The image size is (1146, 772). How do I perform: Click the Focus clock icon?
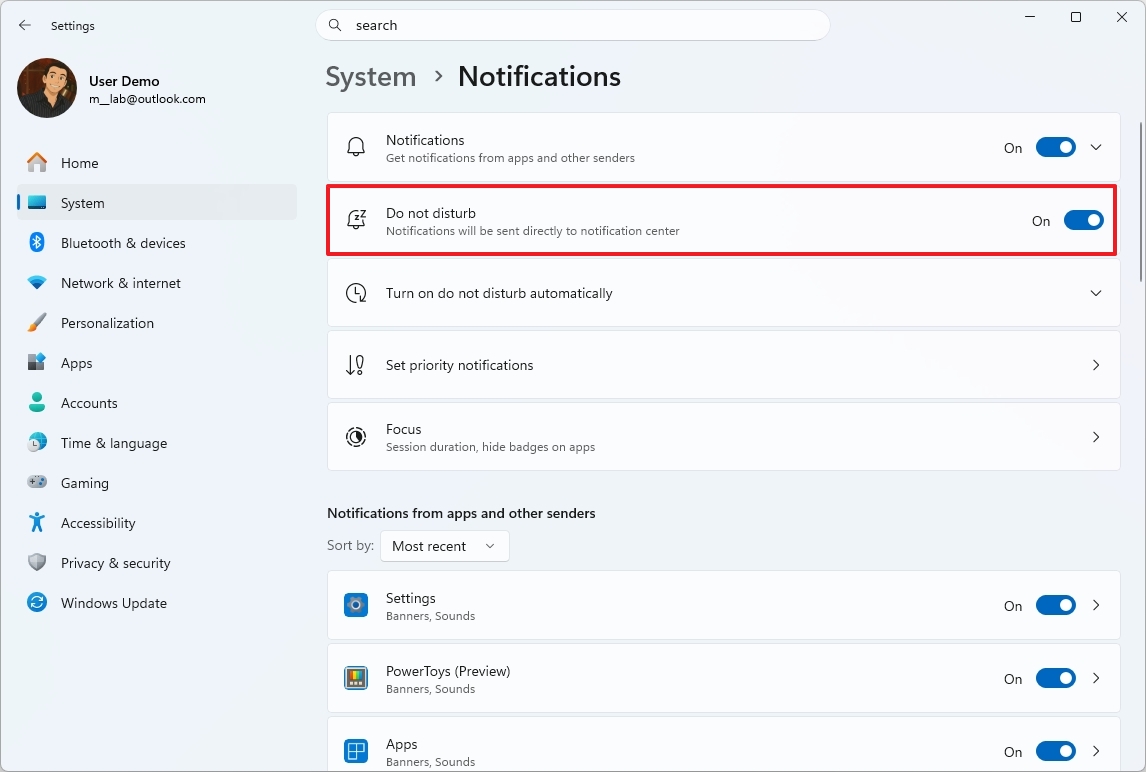[356, 436]
